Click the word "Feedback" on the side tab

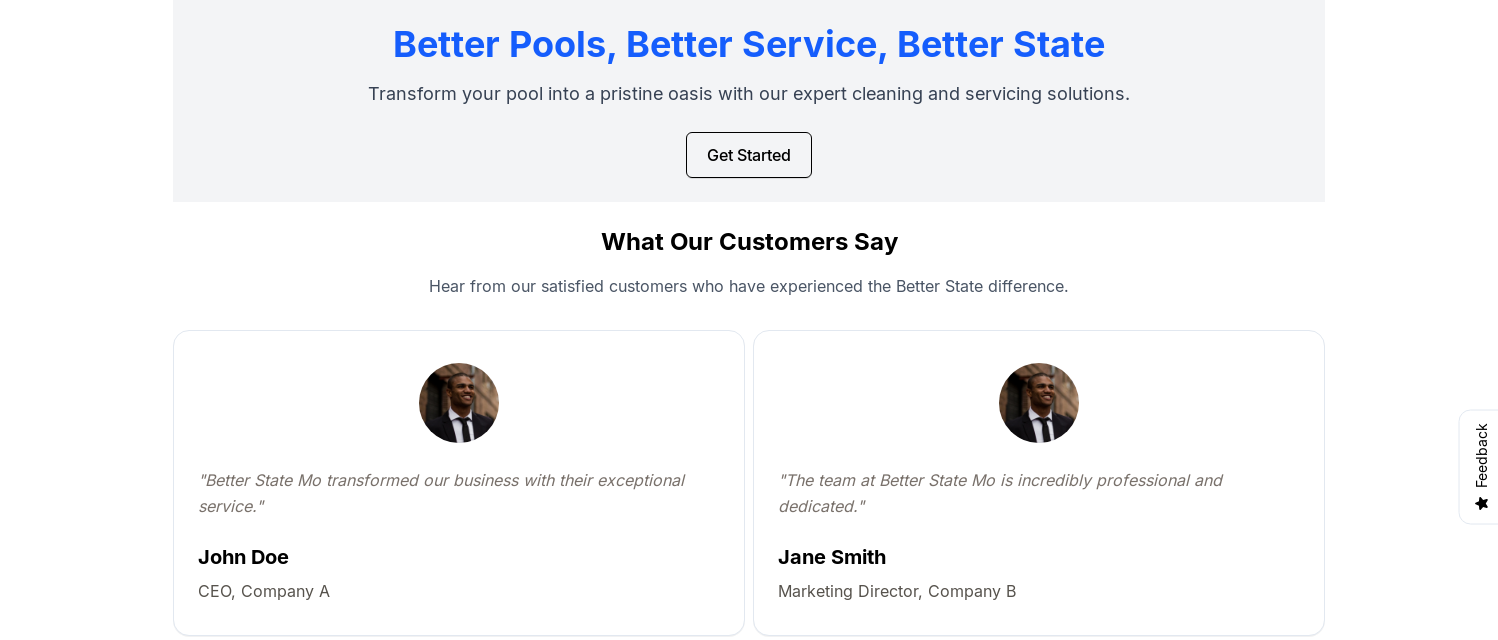pyautogui.click(x=1482, y=455)
